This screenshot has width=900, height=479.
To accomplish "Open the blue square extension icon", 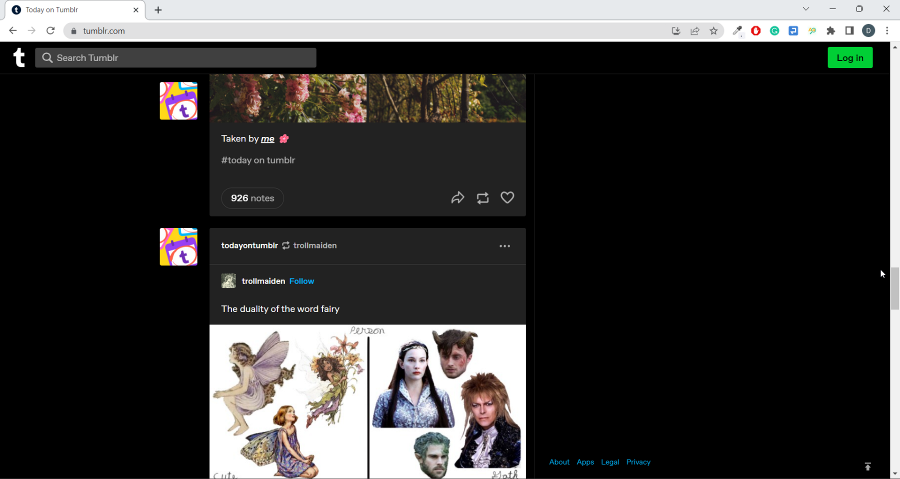I will click(x=793, y=31).
